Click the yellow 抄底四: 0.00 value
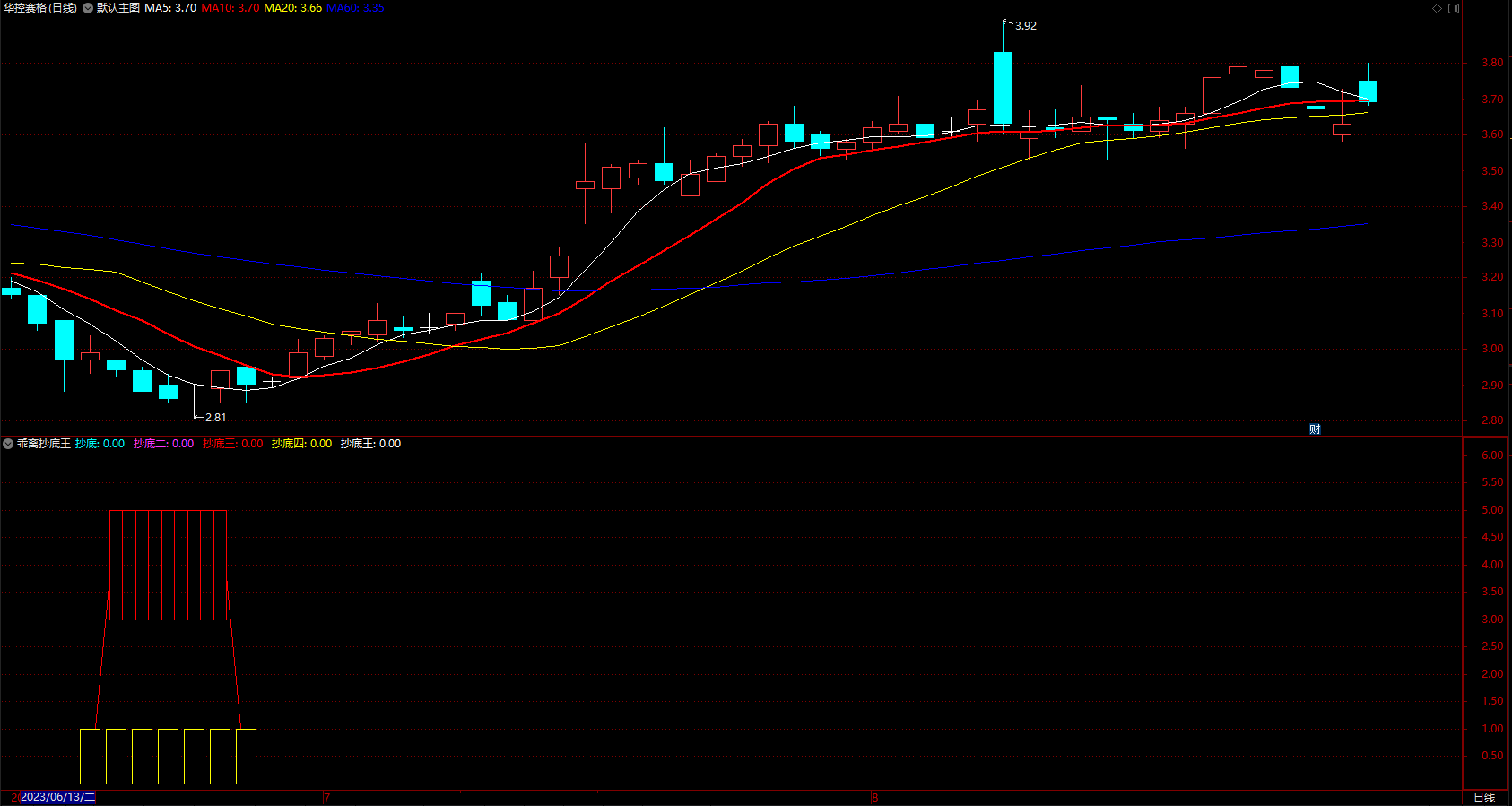 [x=301, y=444]
